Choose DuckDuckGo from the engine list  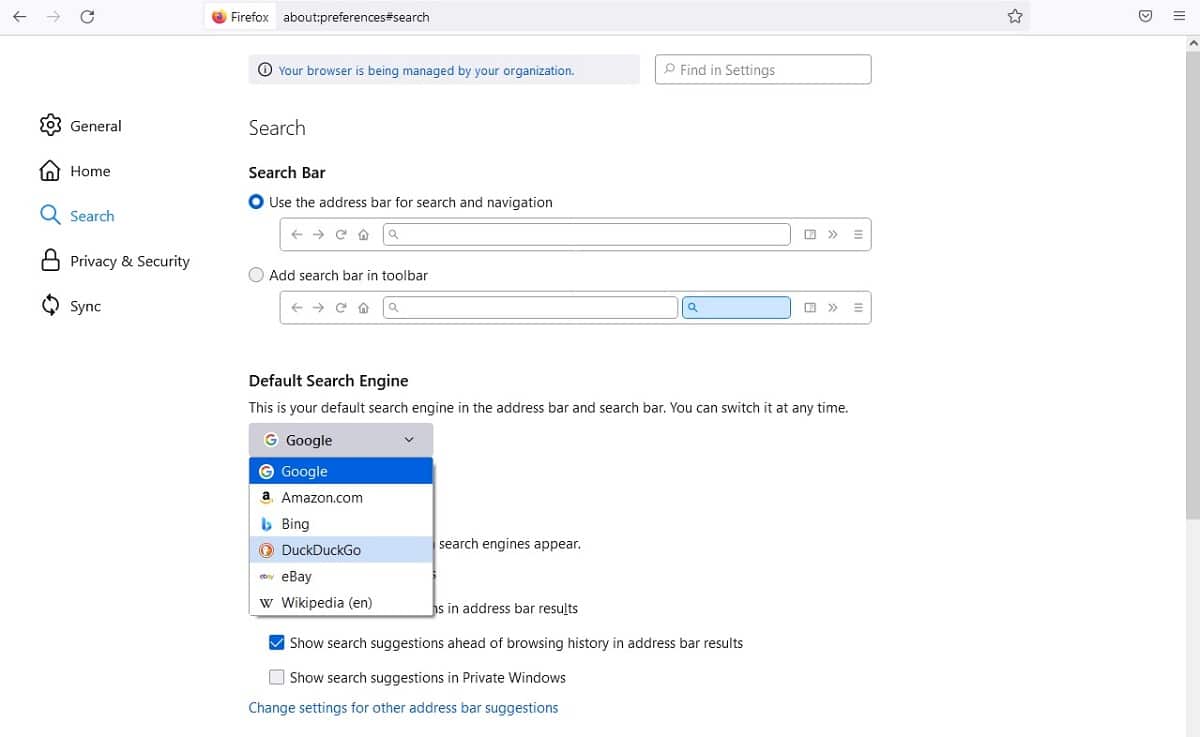(341, 550)
